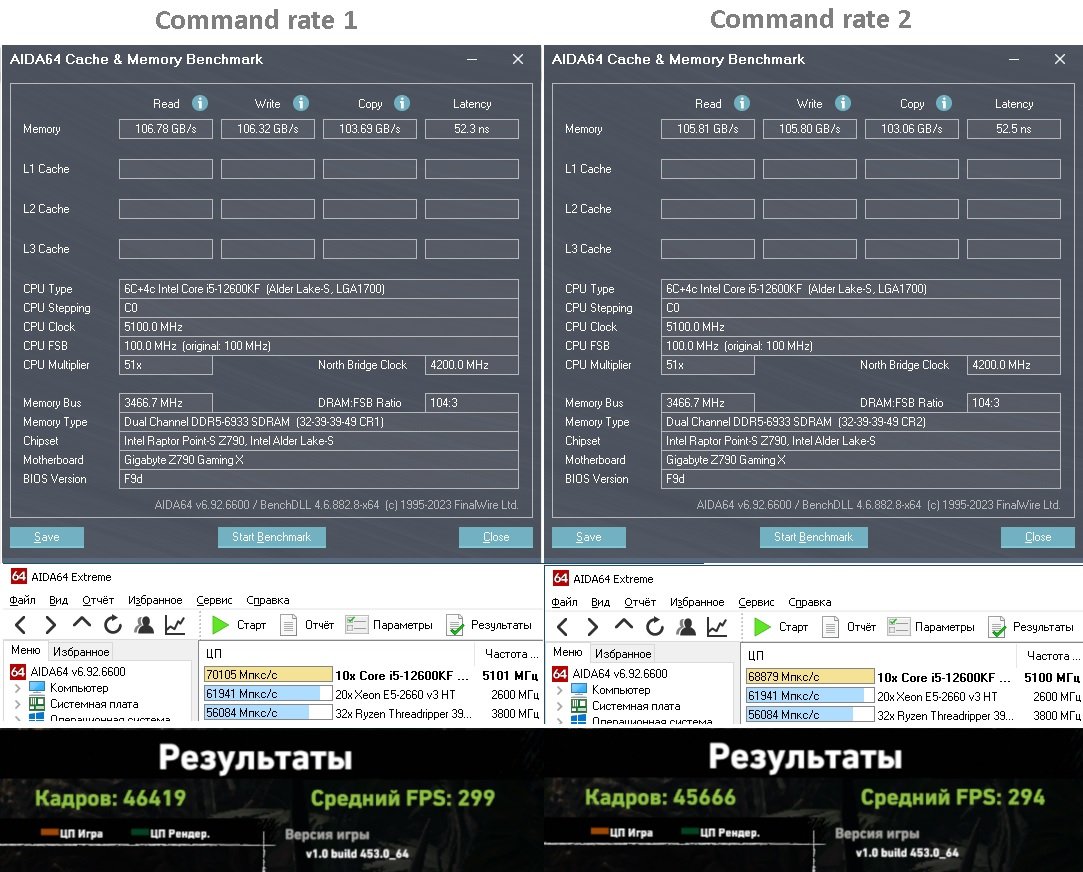Start test with Старт in right AIDA64 Extreme
The image size is (1083, 872).
pyautogui.click(x=781, y=627)
